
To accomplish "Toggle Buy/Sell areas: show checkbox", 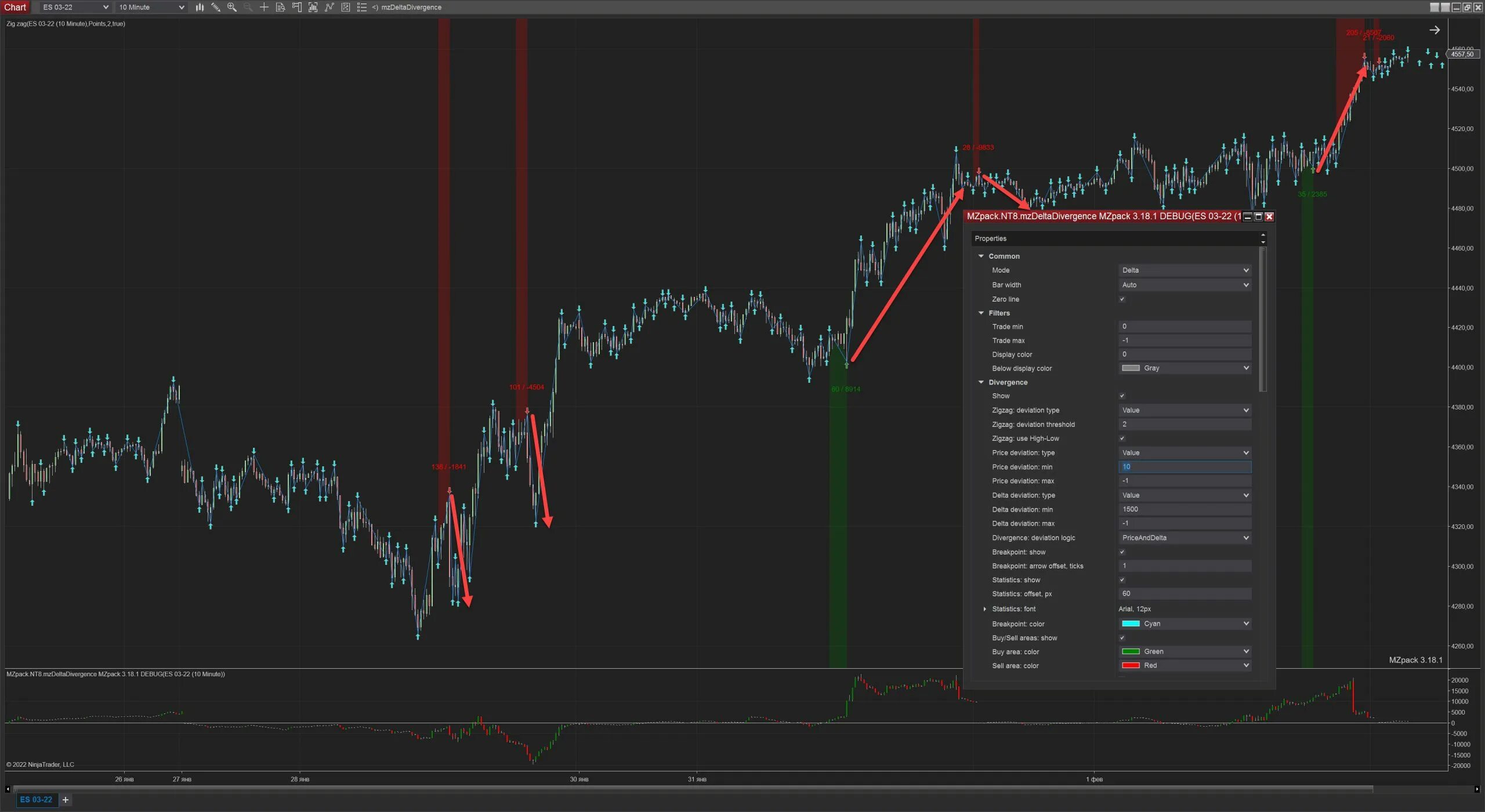I will tap(1122, 638).
